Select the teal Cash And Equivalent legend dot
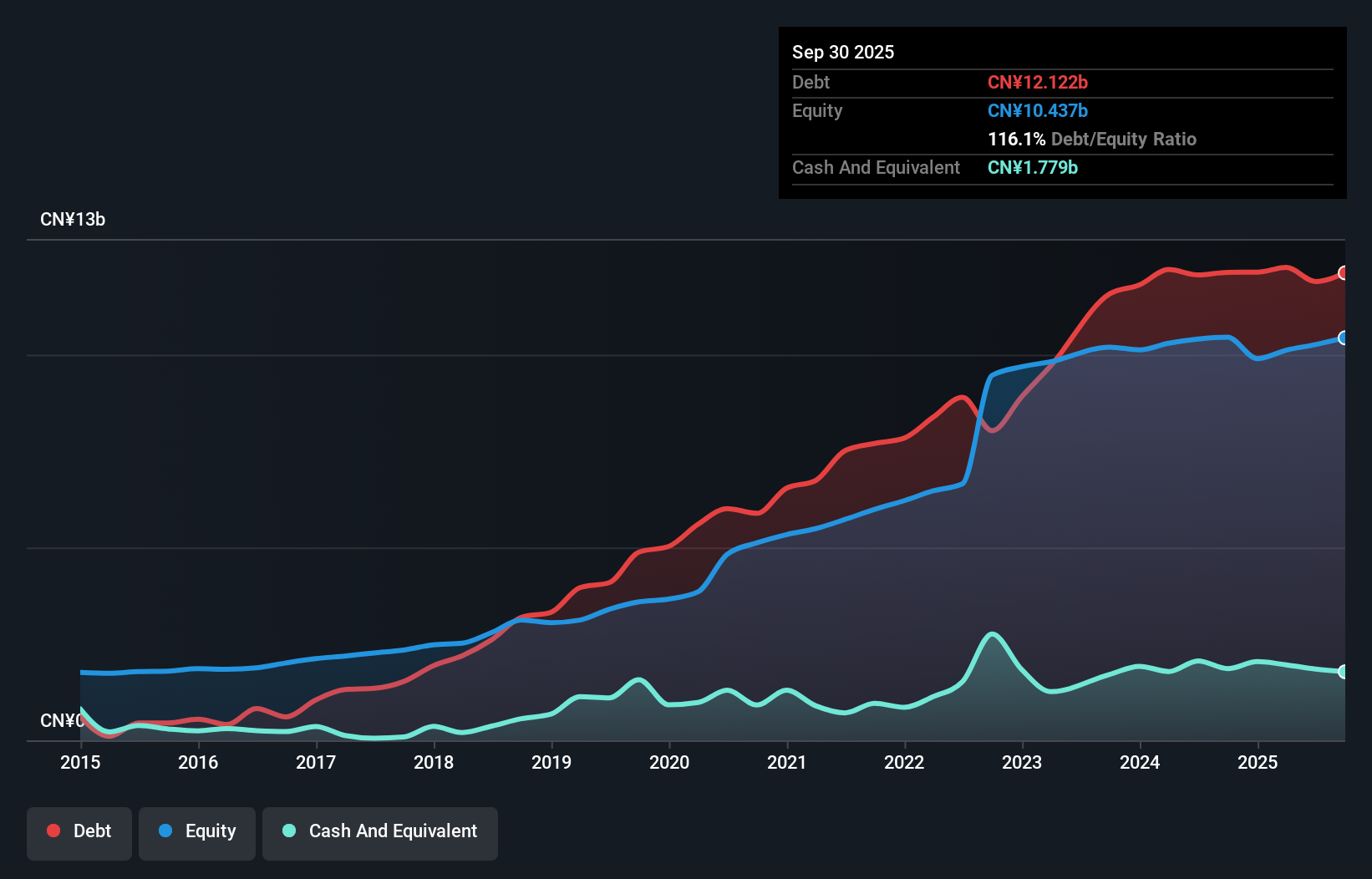The height and width of the screenshot is (879, 1372). (x=288, y=831)
